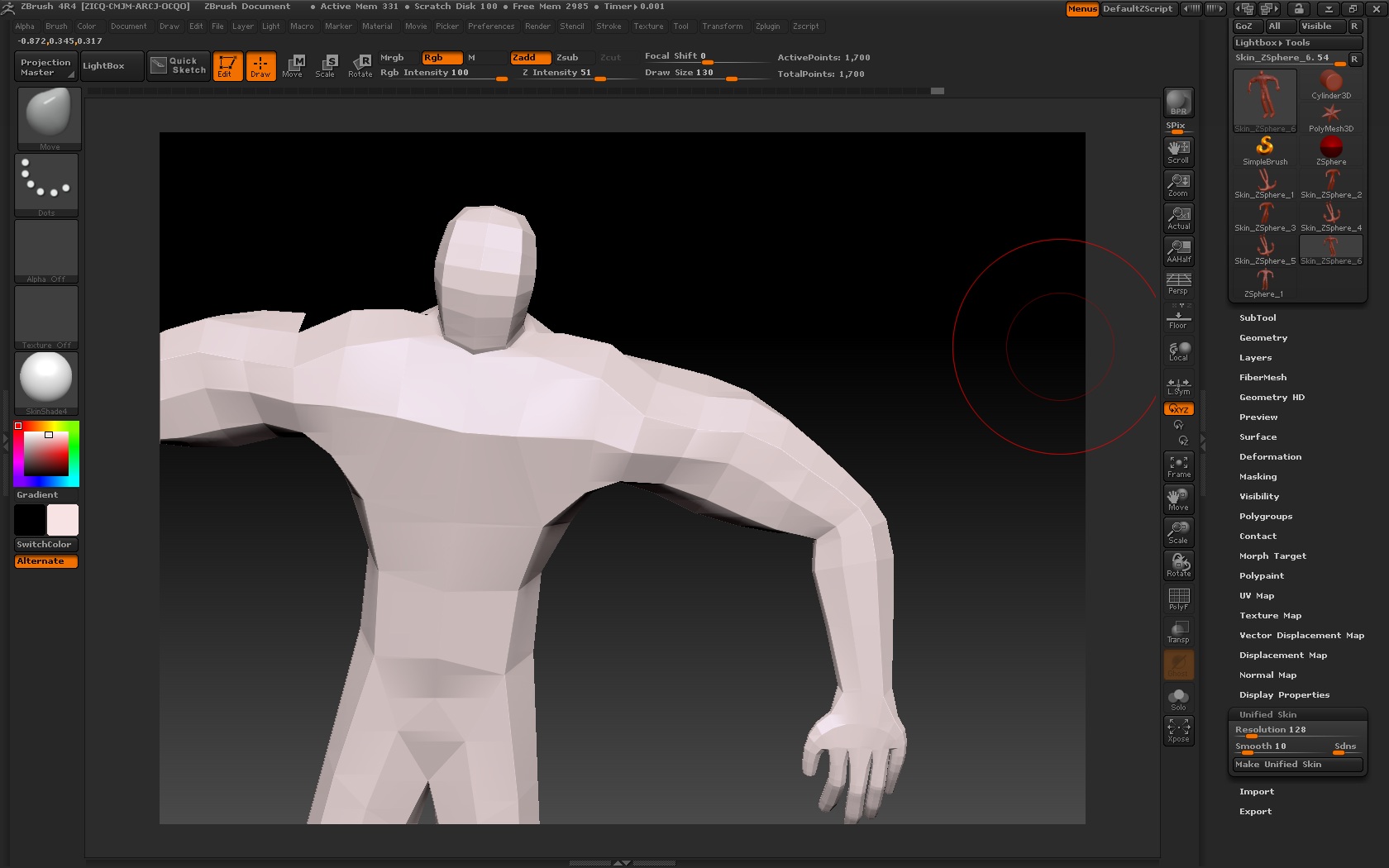Select the SimpleBrush tool

tap(1265, 150)
